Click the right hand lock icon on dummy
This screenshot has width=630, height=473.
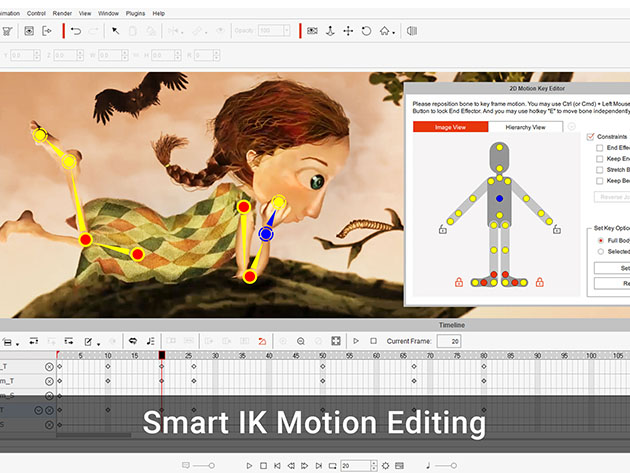coord(556,229)
